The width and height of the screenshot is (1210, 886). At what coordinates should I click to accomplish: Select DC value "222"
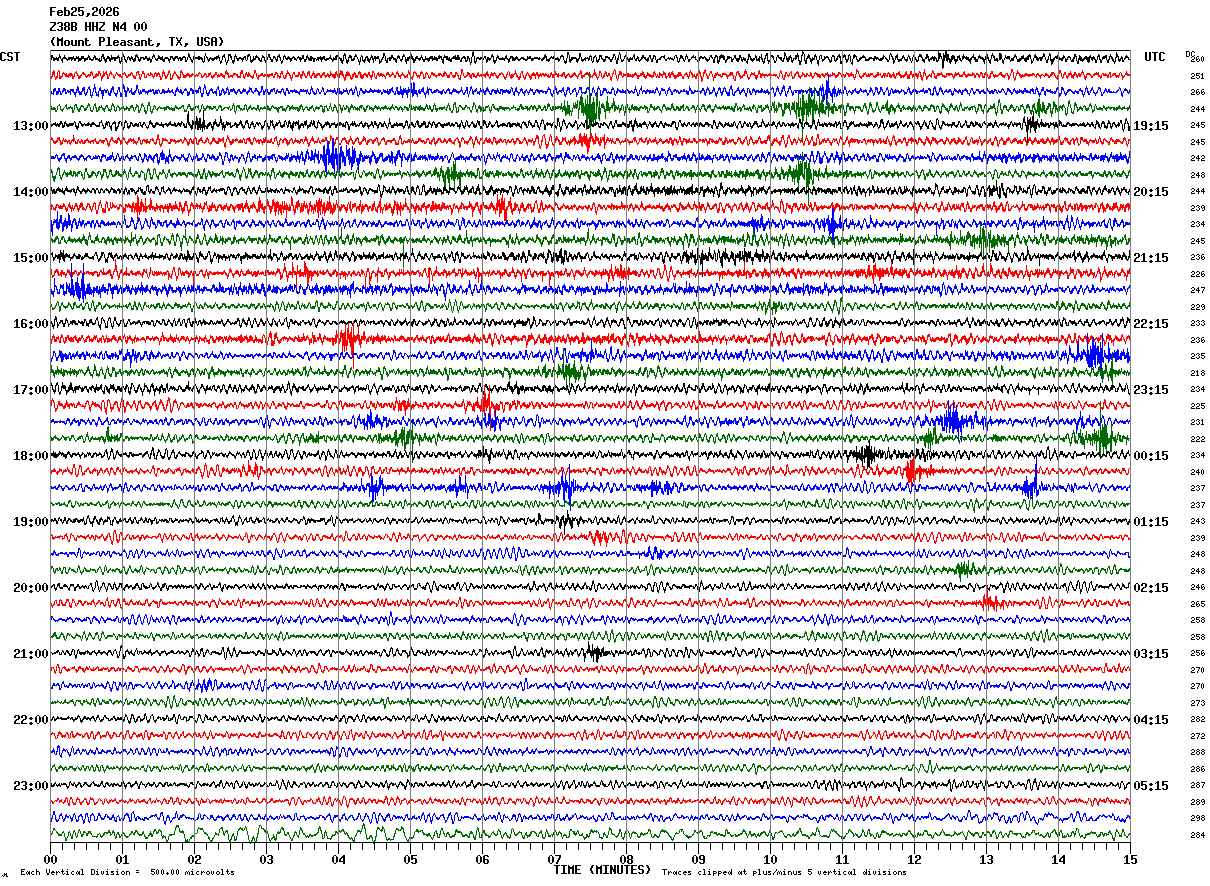click(x=1197, y=439)
